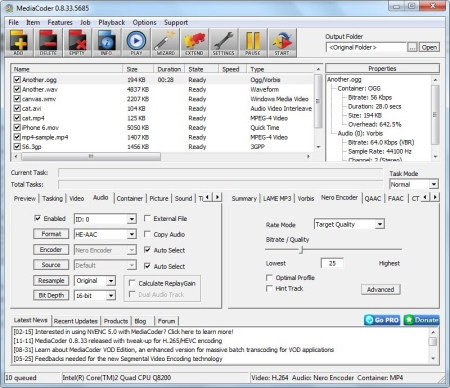Image resolution: width=450 pixels, height=388 pixels.
Task: Click the Properties panel header
Action: click(382, 68)
